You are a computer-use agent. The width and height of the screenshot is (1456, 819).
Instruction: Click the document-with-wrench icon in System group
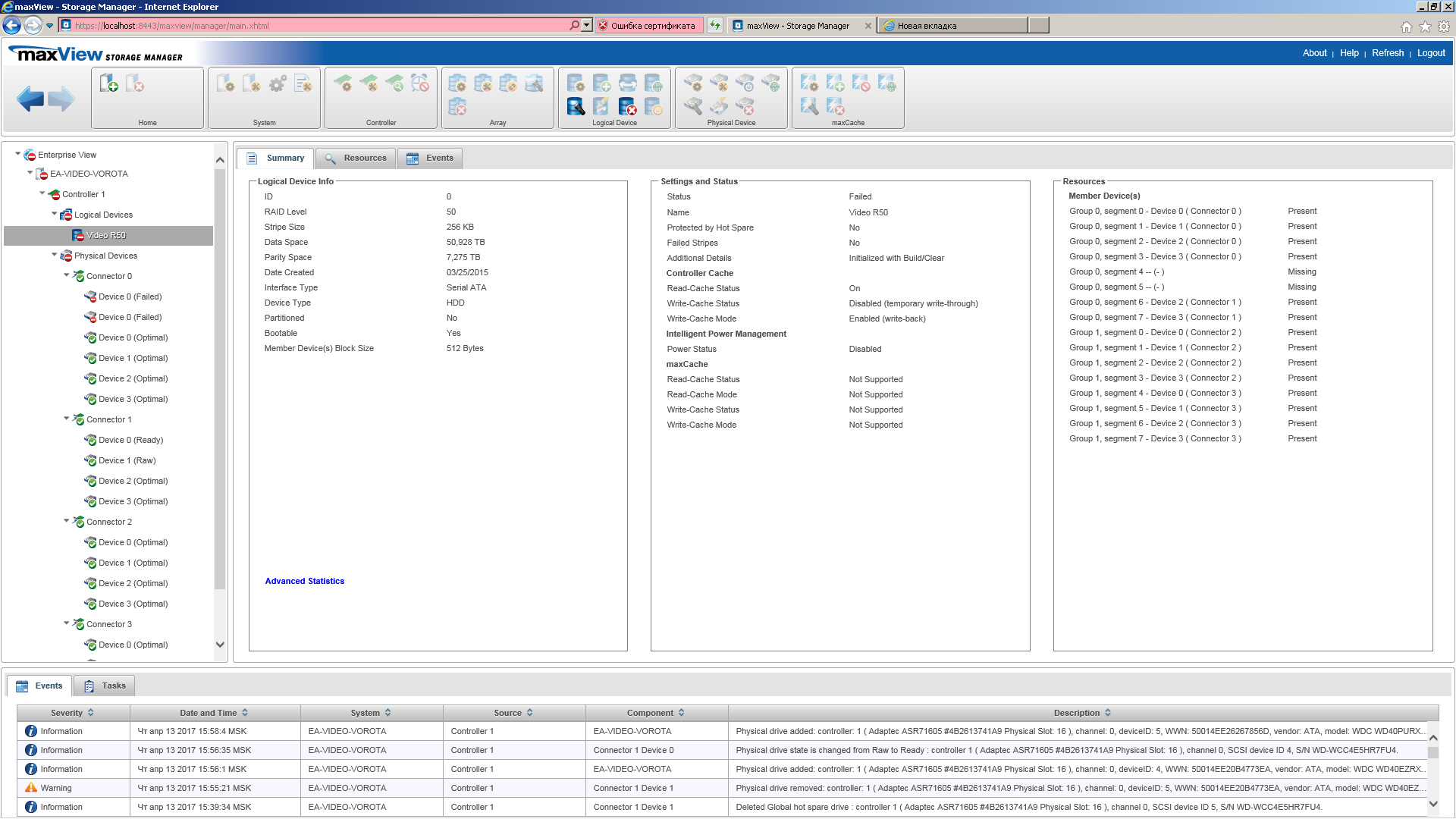[303, 83]
